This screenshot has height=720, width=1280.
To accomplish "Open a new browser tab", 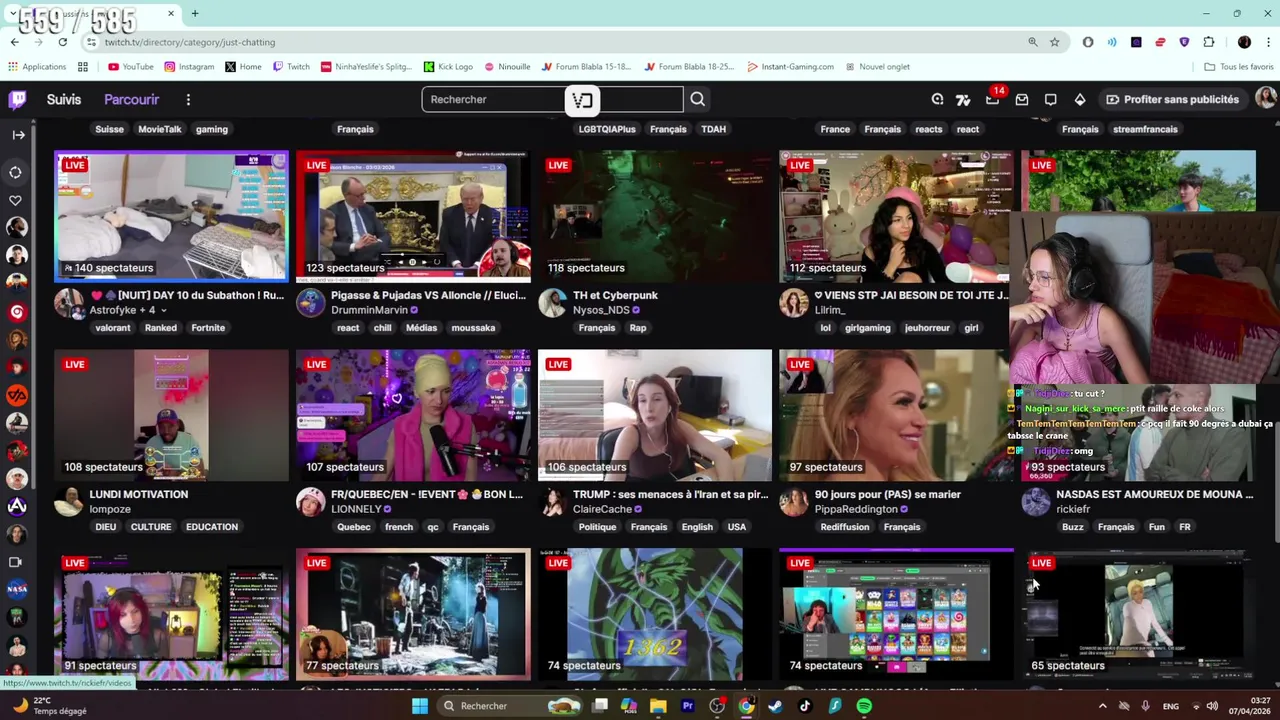I will [x=195, y=14].
